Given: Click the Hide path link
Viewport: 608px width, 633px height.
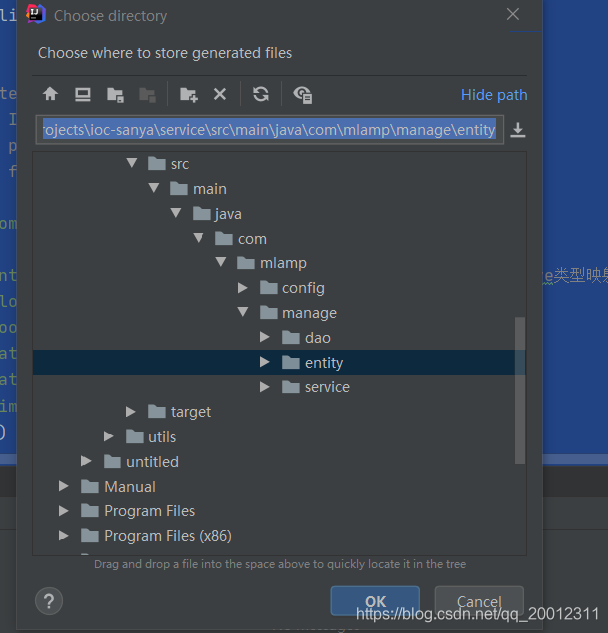Looking at the screenshot, I should click(494, 95).
